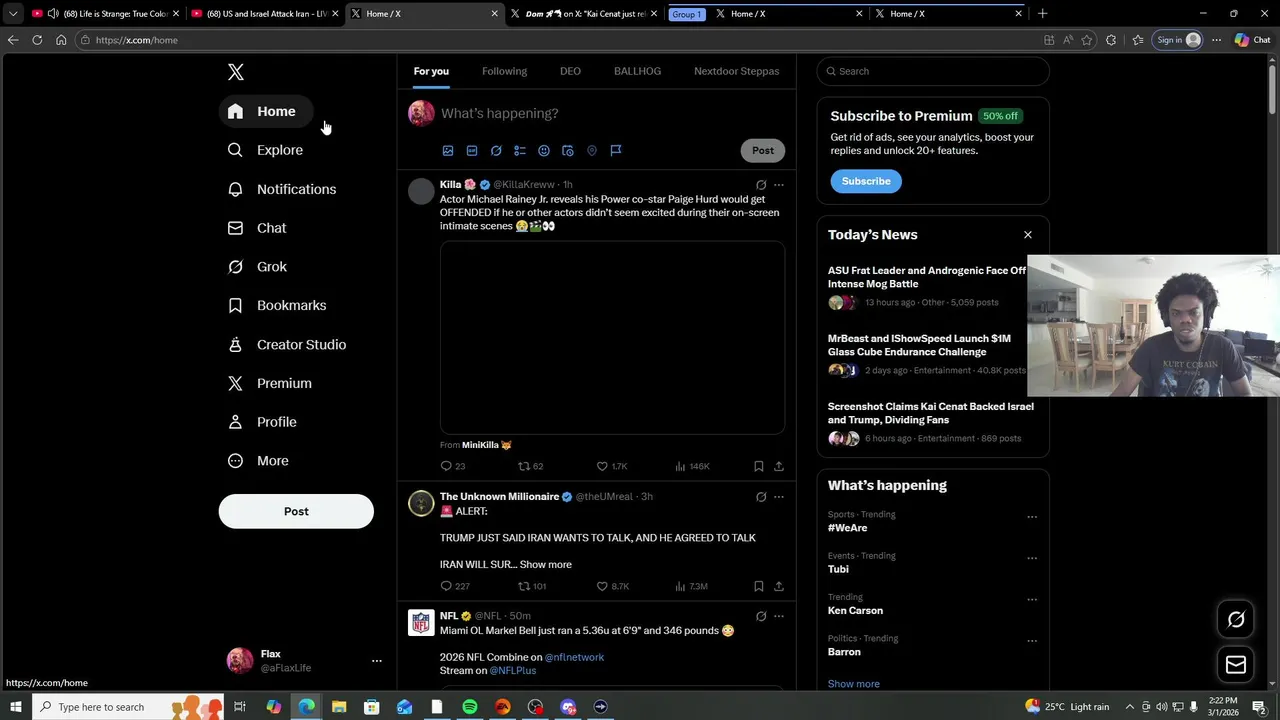Screen dimensions: 1280x720
Task: Open the more menu on Killa's post
Action: 779,185
